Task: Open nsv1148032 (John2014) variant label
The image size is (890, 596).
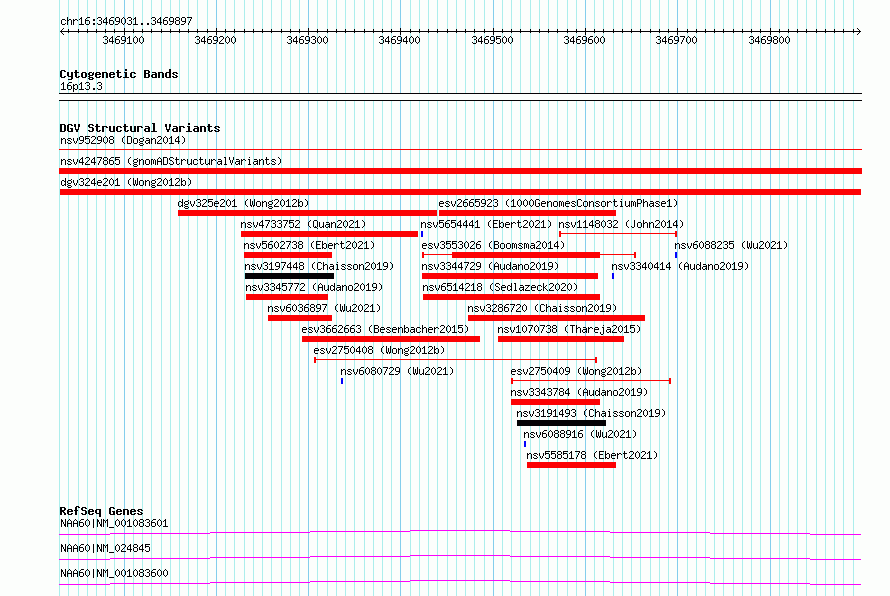Action: tap(621, 224)
